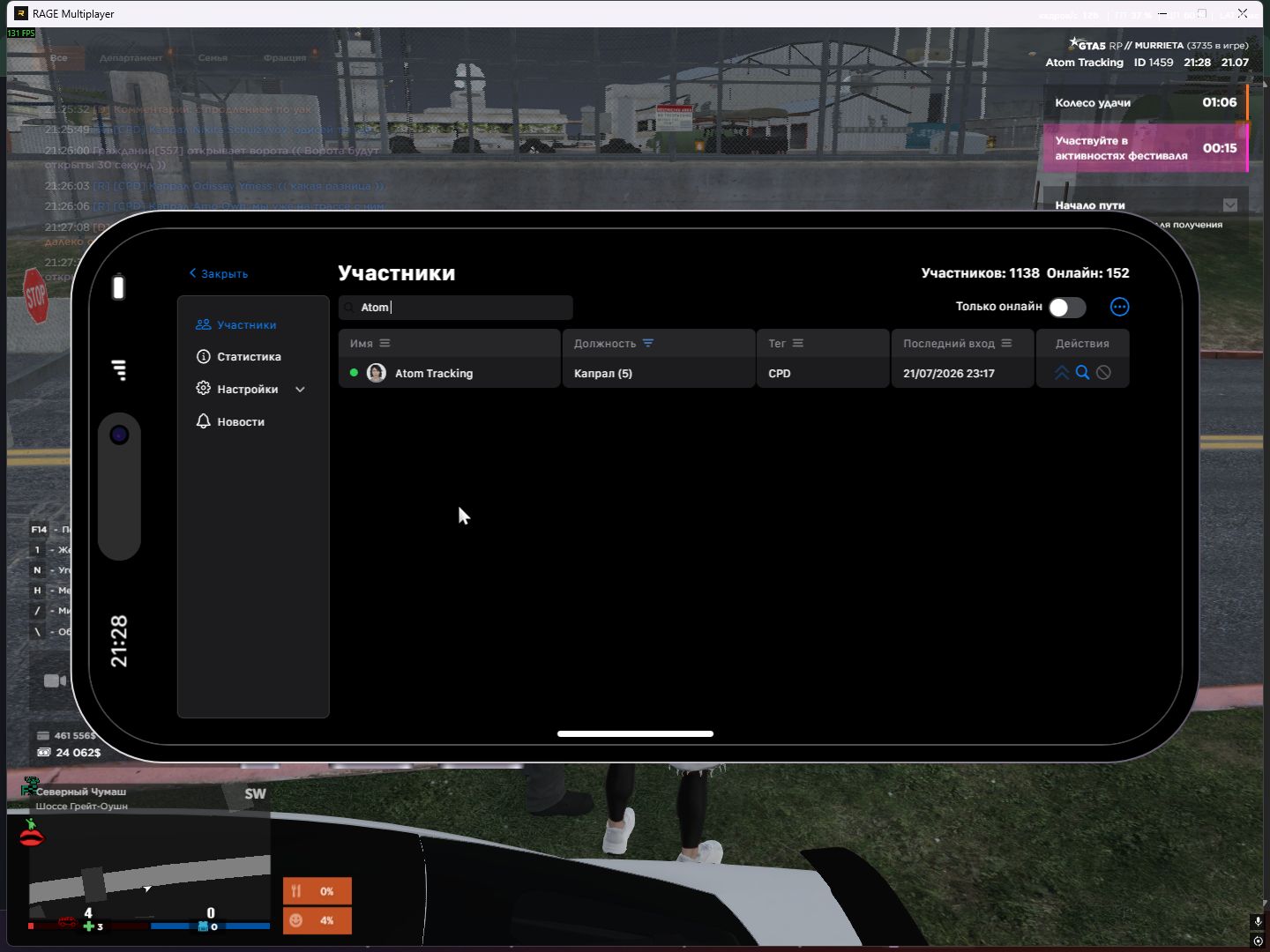Sort by the Тег column icon

798,343
